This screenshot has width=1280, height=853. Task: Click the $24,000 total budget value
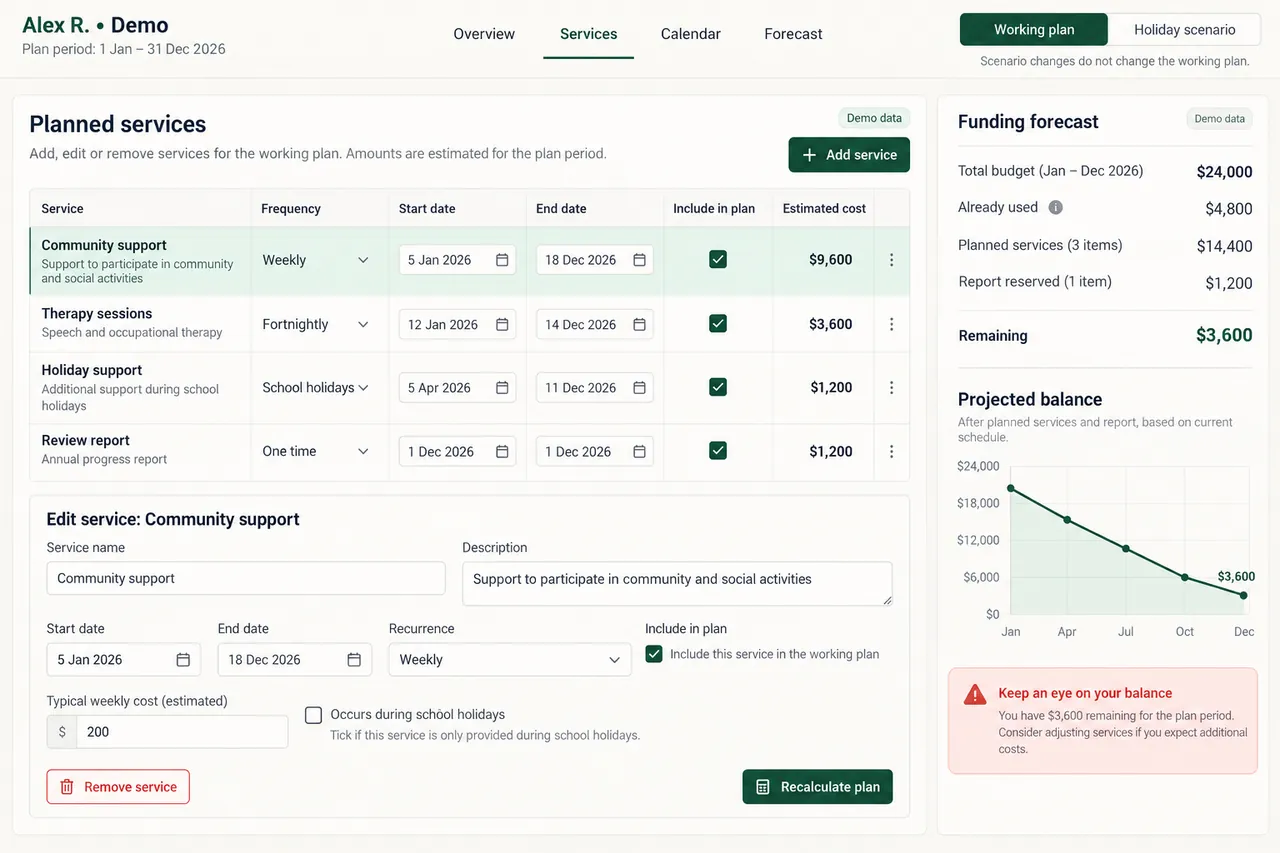pyautogui.click(x=1224, y=172)
